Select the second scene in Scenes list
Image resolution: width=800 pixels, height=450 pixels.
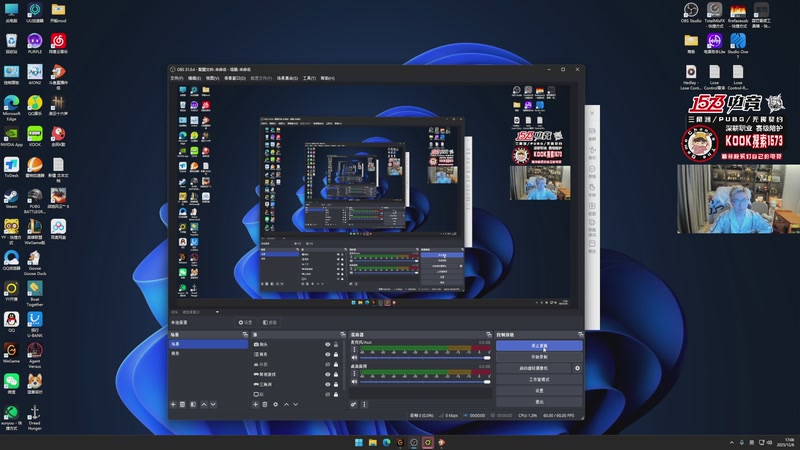(x=209, y=353)
